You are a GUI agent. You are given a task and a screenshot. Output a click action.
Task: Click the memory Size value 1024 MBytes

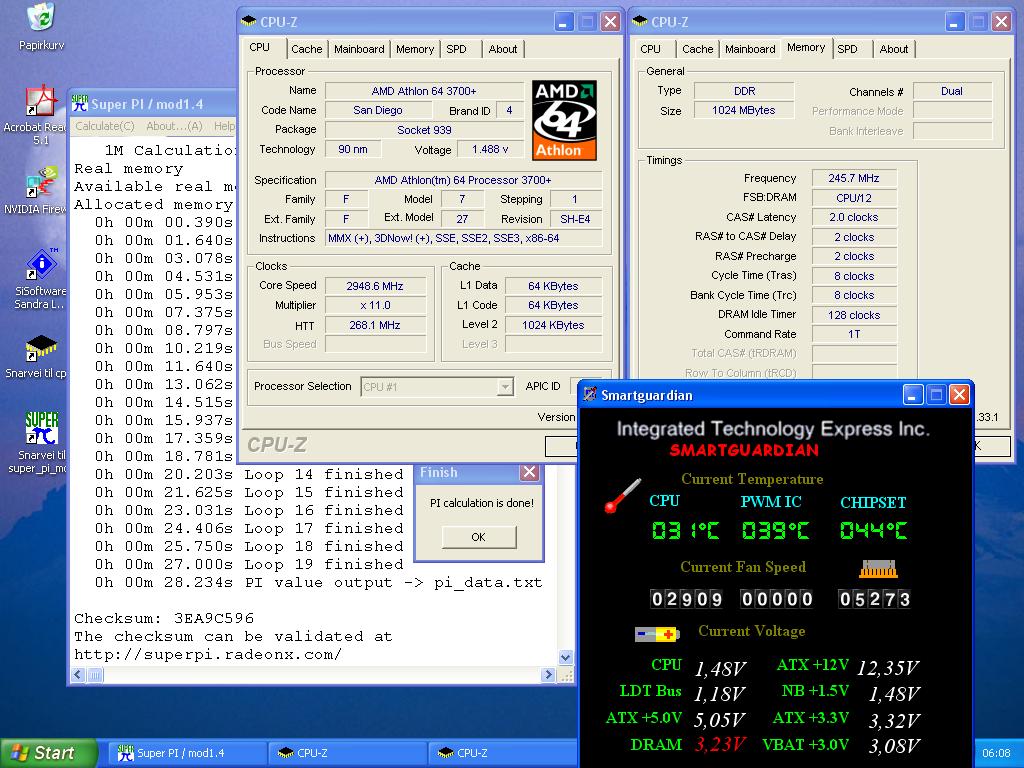(x=744, y=110)
